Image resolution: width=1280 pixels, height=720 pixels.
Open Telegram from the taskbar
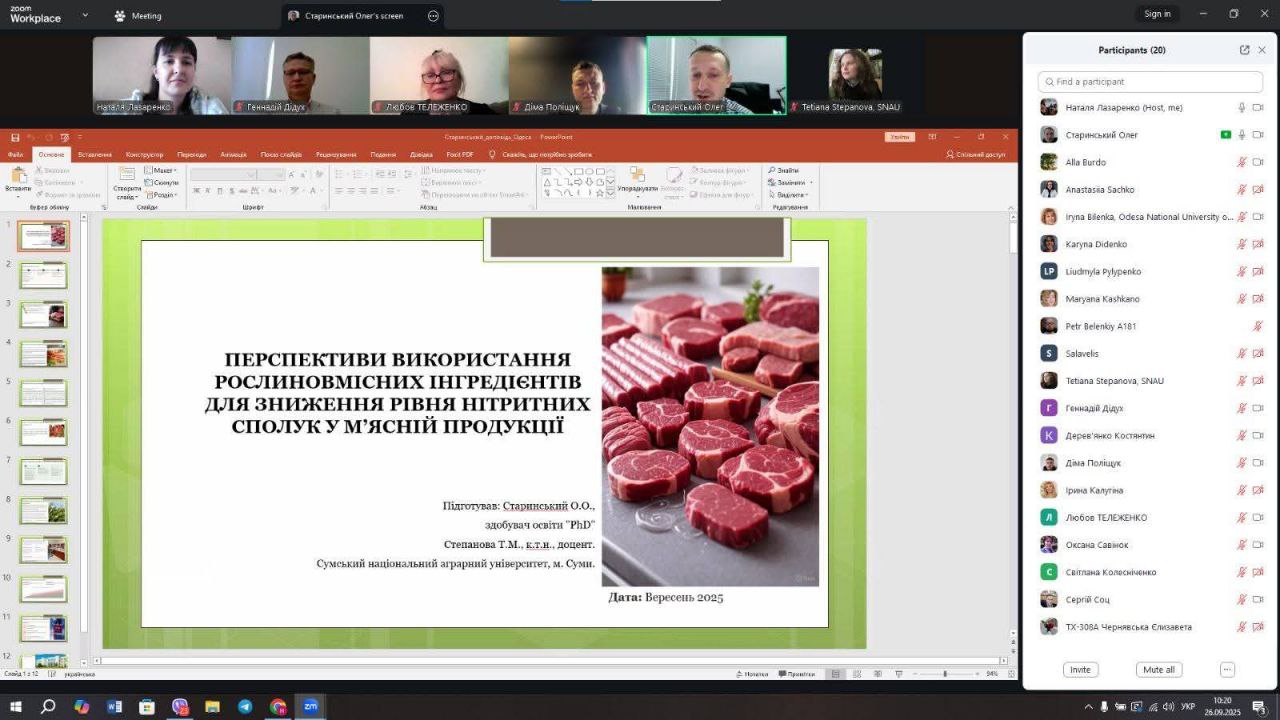[x=245, y=707]
